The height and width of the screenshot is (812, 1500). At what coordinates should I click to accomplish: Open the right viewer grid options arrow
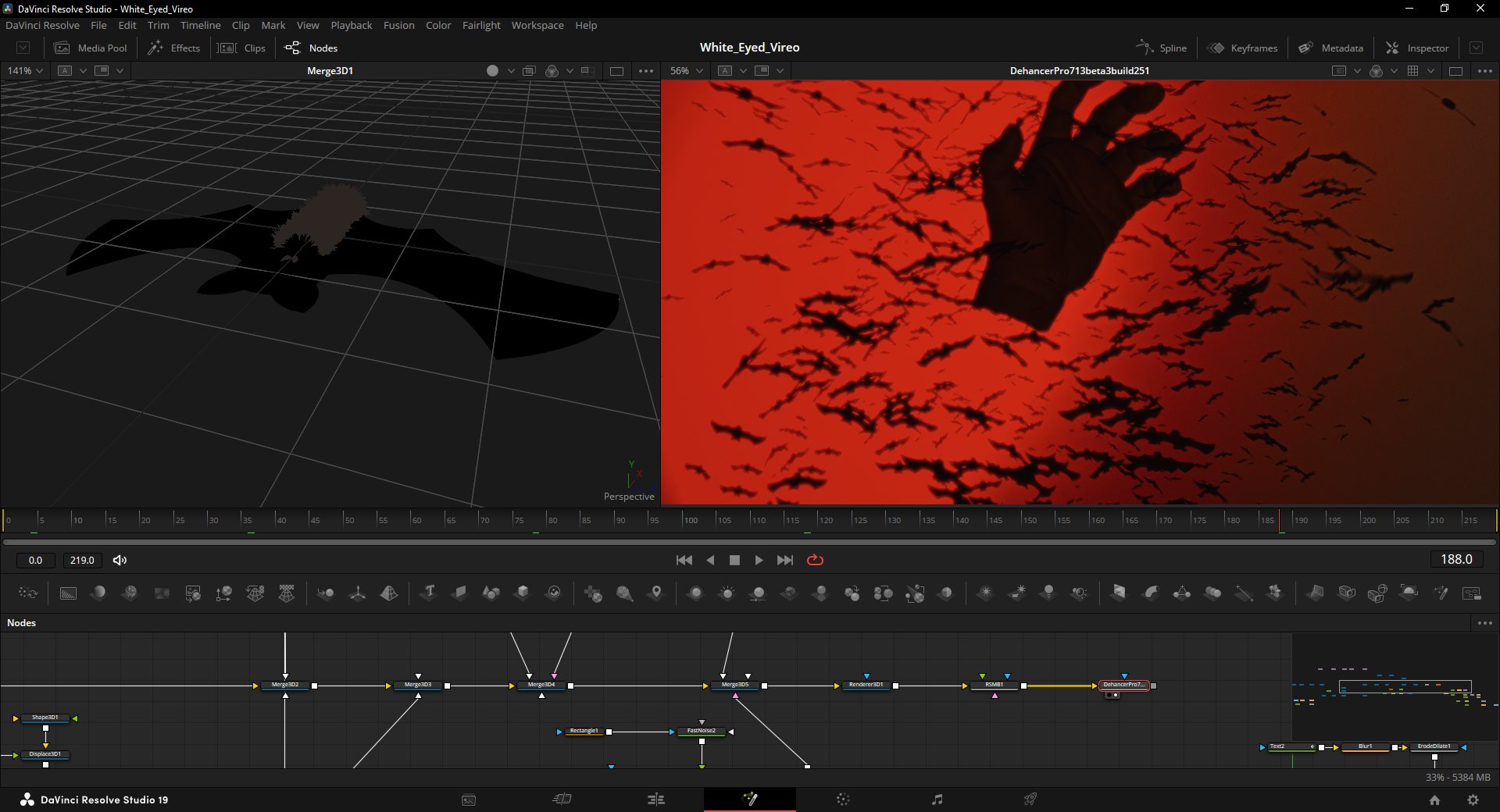(x=1430, y=70)
